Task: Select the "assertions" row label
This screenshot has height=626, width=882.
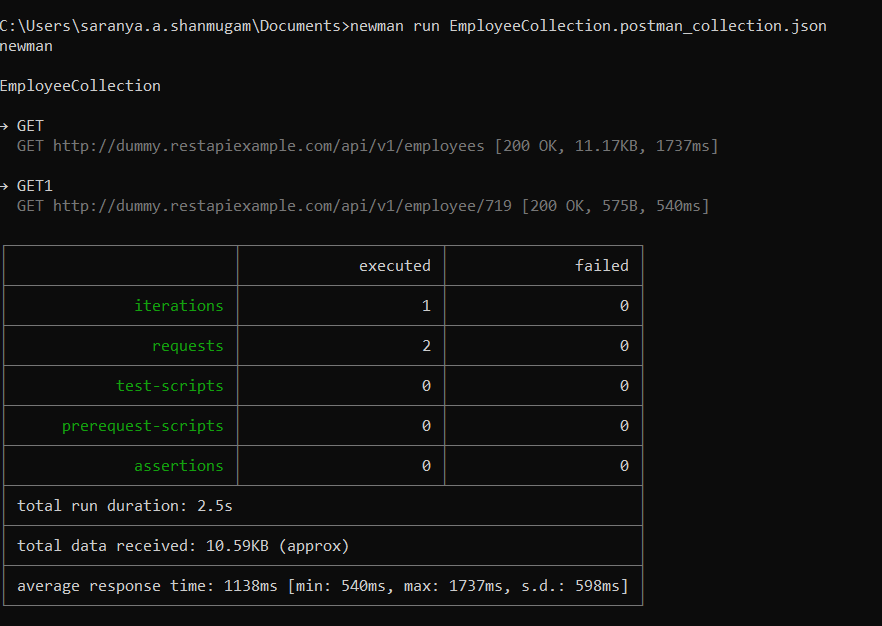Action: pos(179,466)
